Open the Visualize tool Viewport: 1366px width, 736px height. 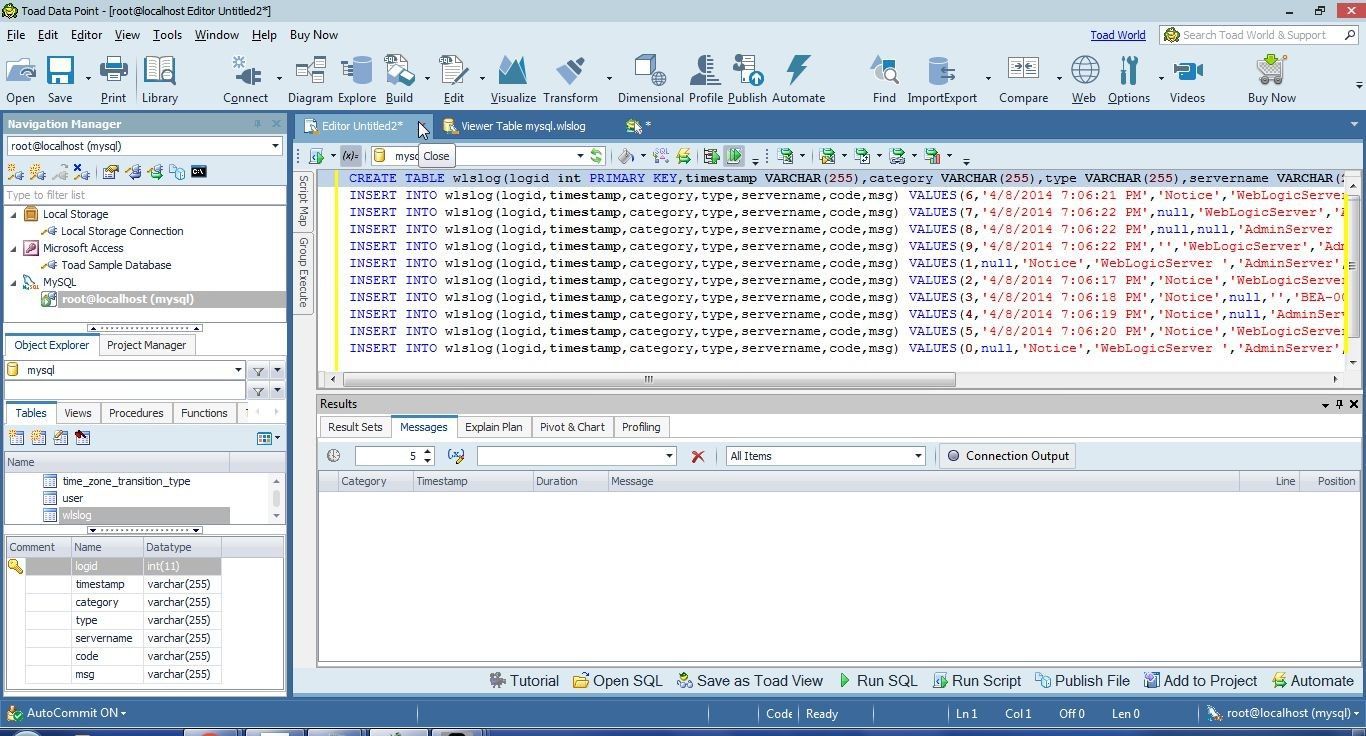pos(513,80)
